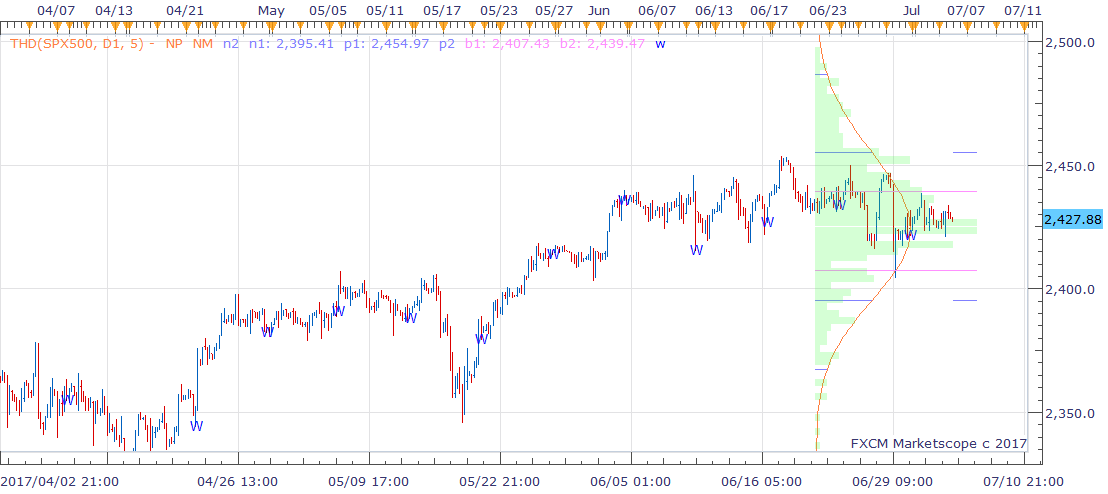1108x494 pixels.
Task: Click the 05/23 date label on top axis
Action: tap(498, 11)
